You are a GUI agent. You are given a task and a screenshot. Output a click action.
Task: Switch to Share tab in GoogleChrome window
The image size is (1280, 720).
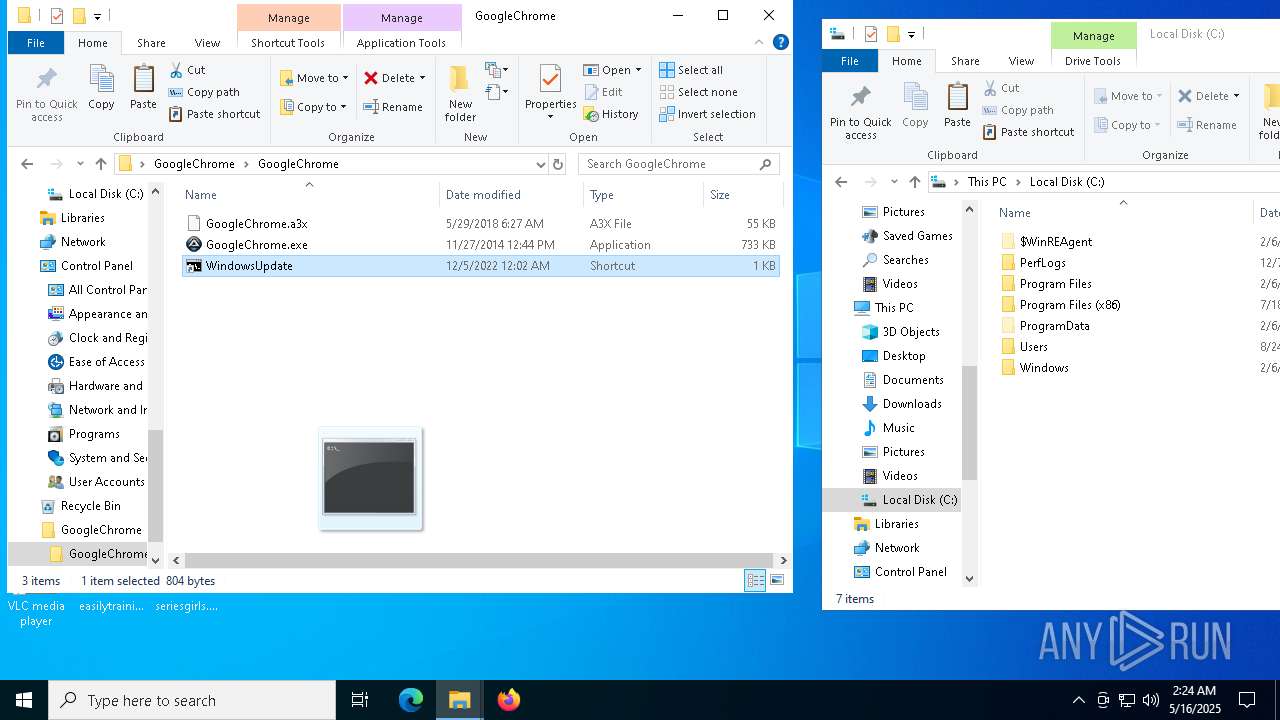click(x=151, y=43)
